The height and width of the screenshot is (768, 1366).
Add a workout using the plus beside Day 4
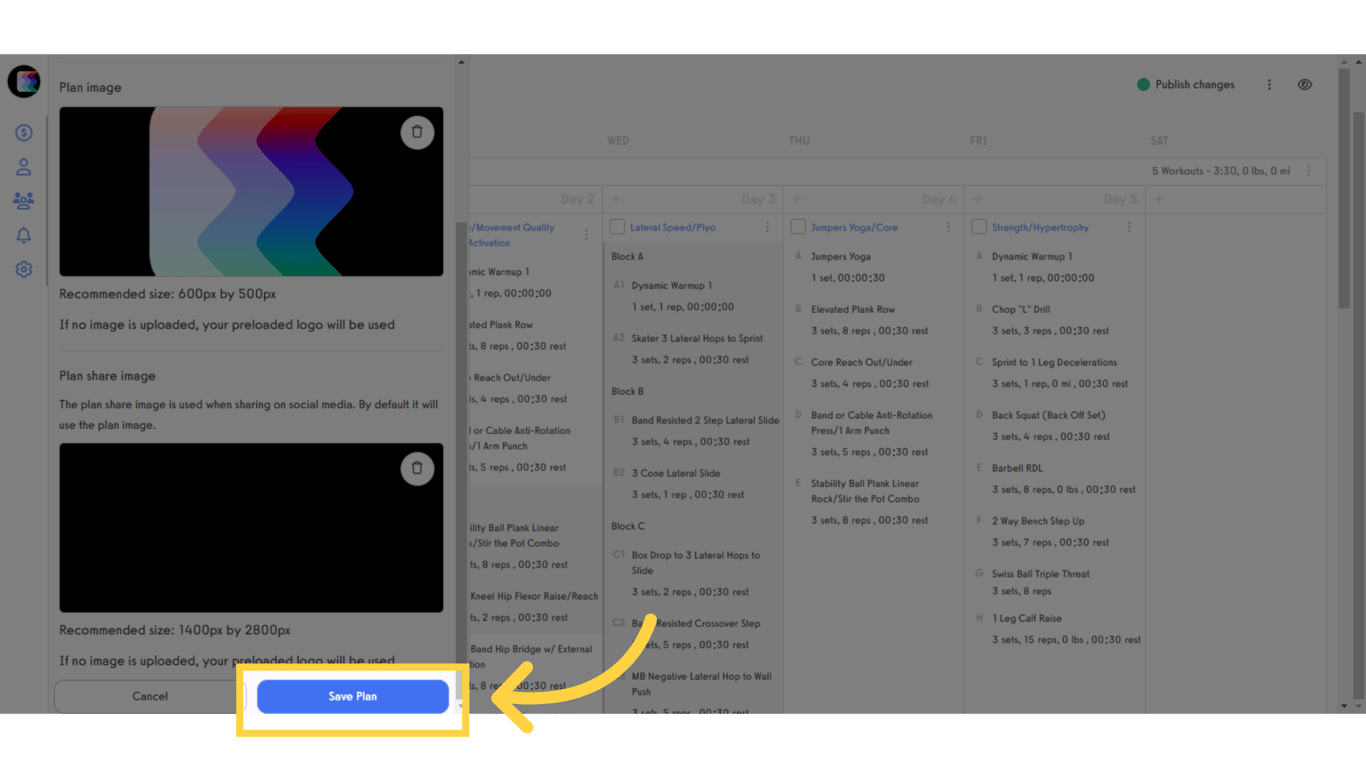796,199
